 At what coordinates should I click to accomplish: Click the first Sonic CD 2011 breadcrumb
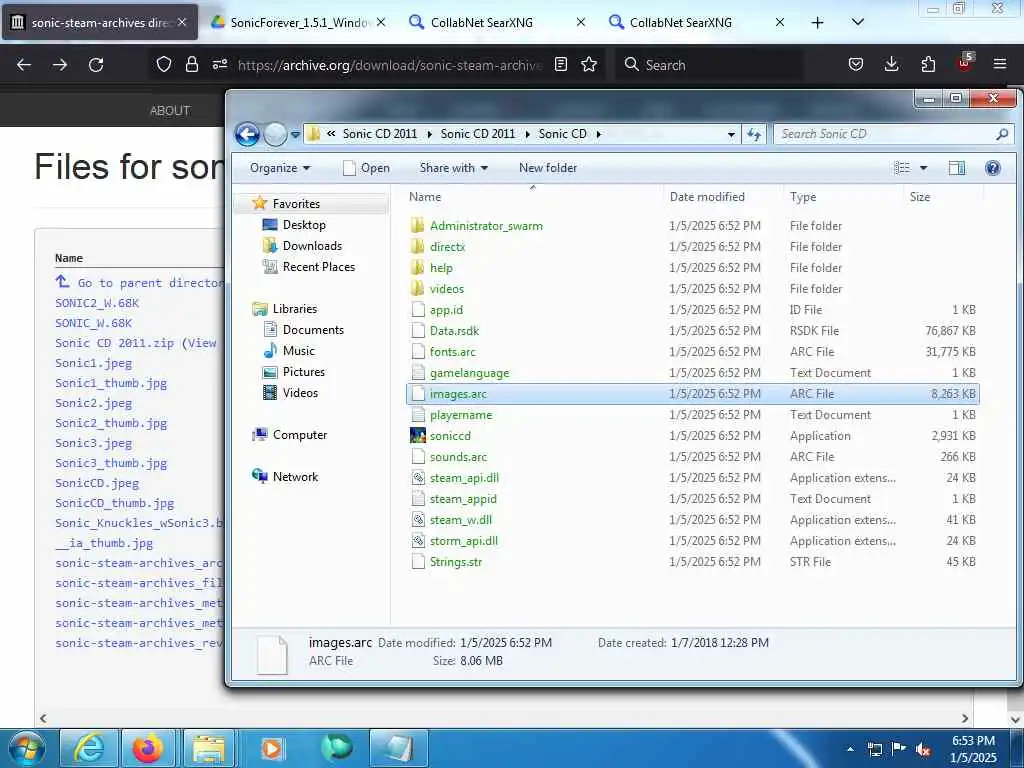coord(379,134)
